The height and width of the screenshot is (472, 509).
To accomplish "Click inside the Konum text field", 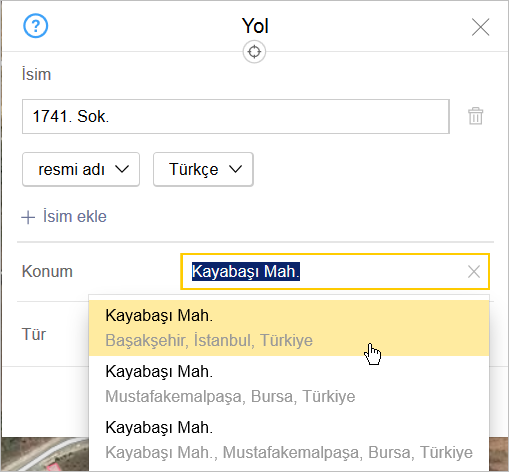I will (335, 272).
